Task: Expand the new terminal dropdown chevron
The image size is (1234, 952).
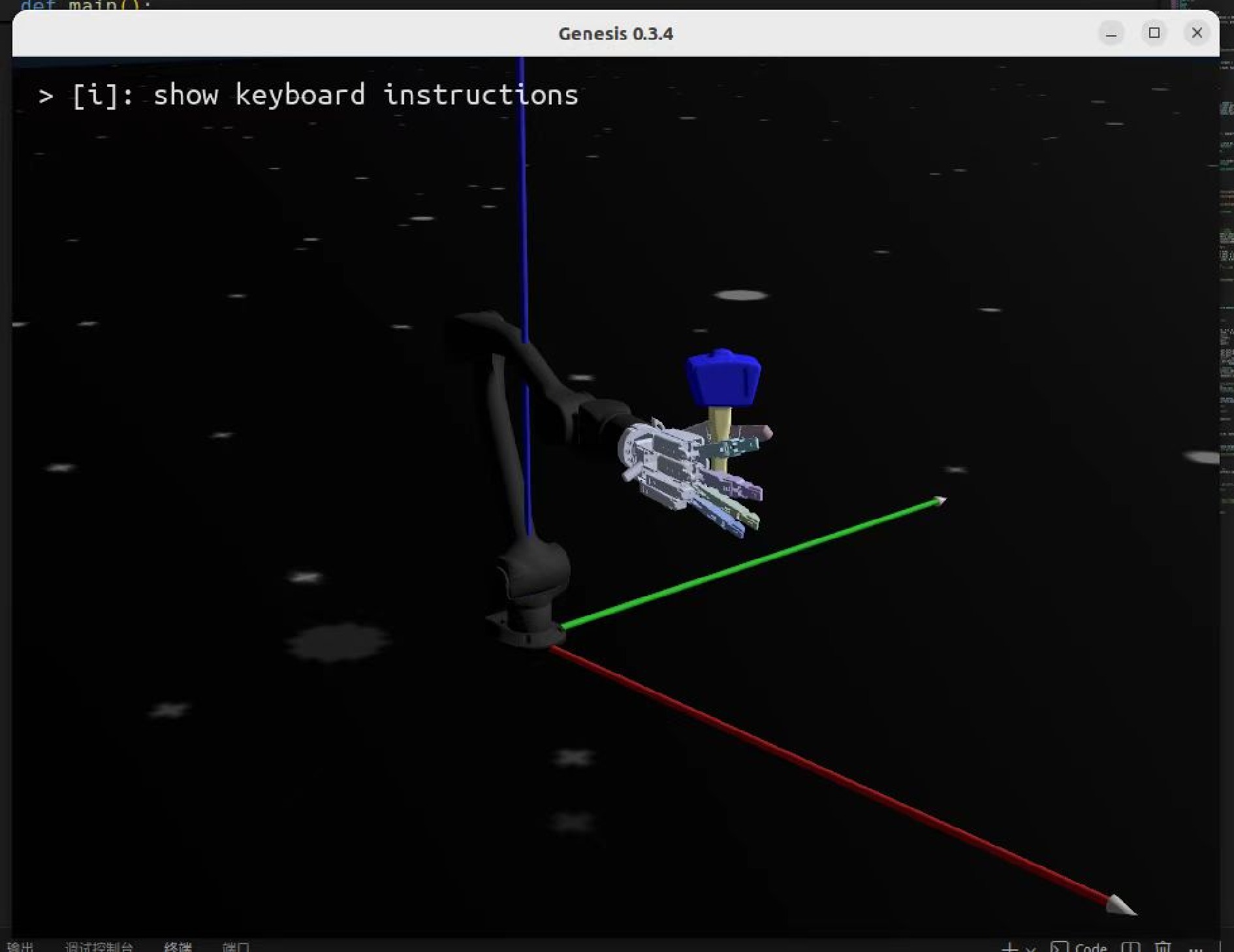Action: [1030, 948]
